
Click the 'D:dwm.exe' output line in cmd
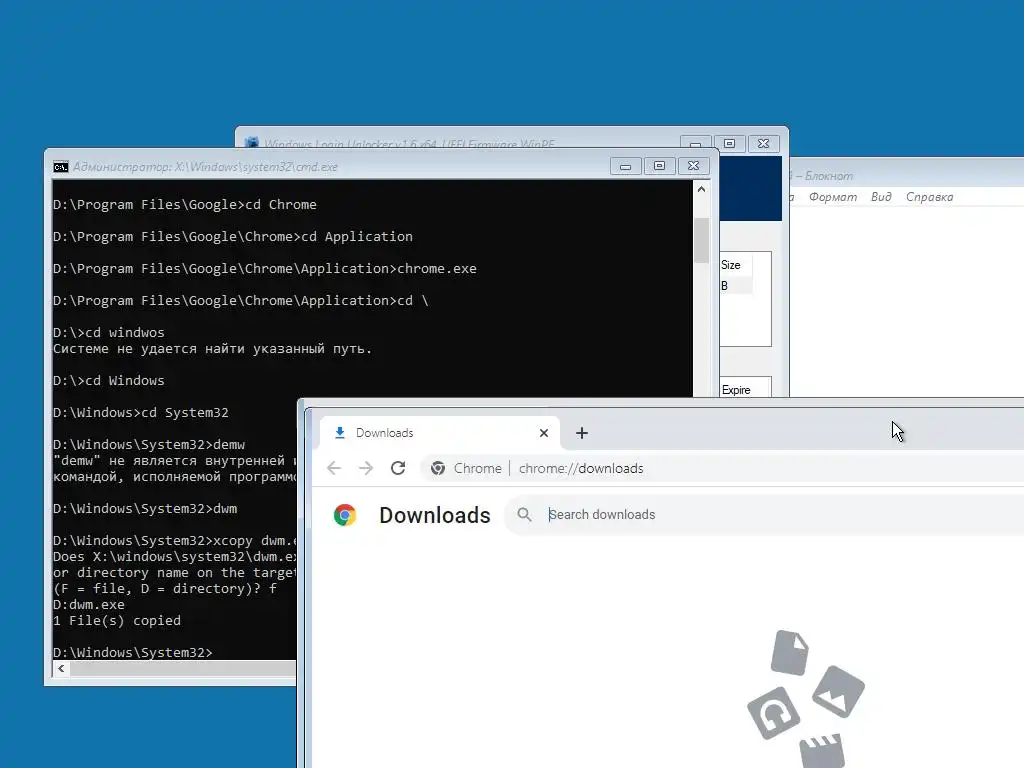89,605
